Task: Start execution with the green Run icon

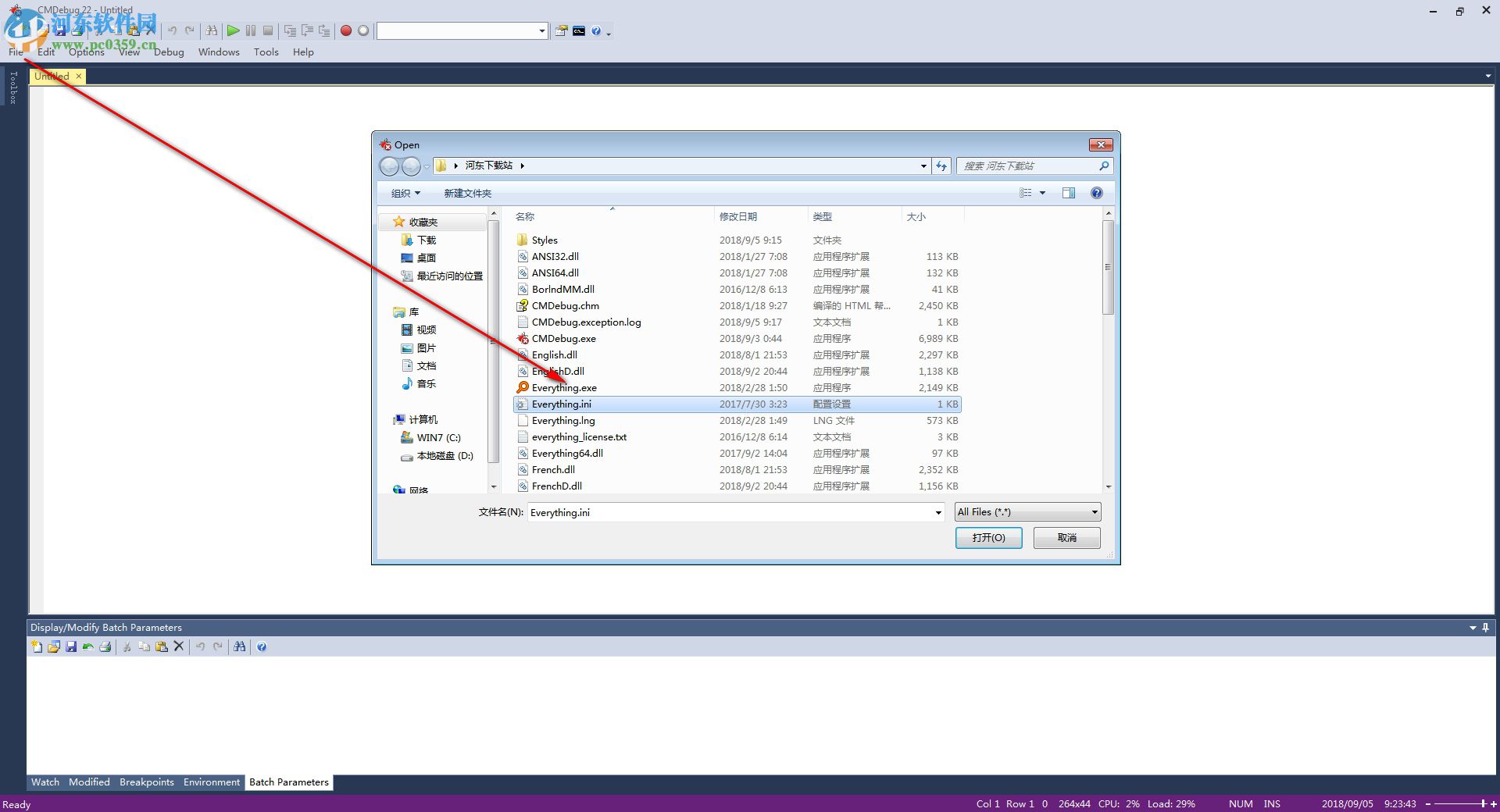Action: tap(233, 30)
